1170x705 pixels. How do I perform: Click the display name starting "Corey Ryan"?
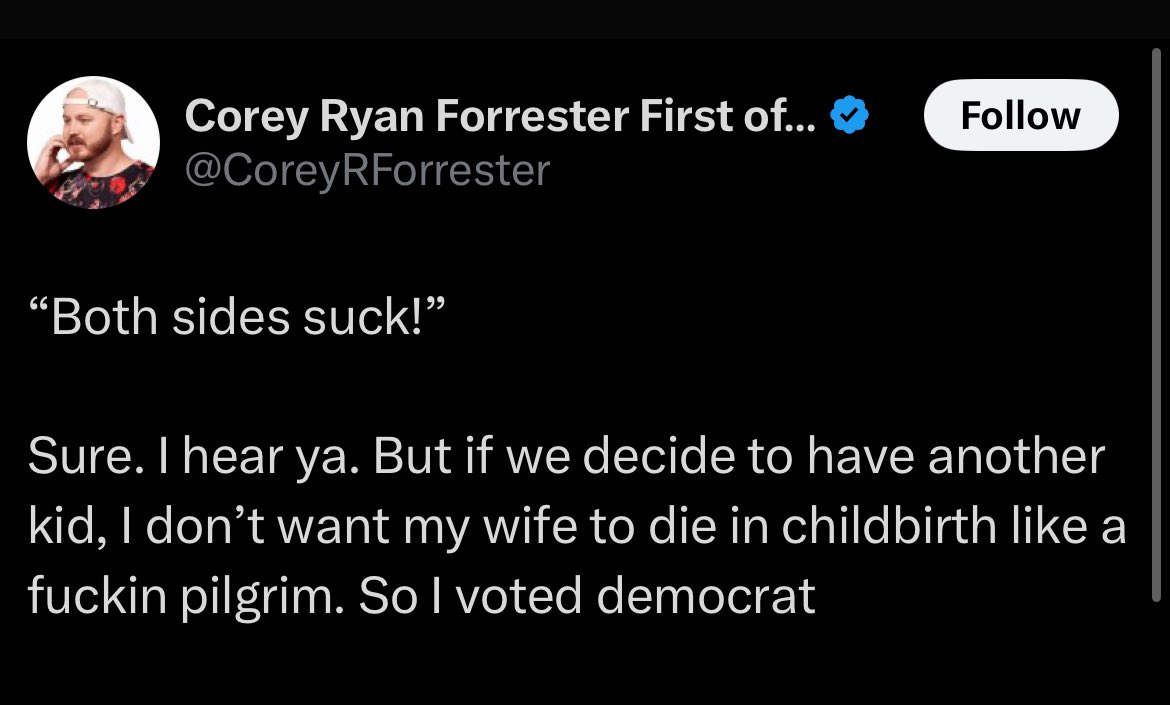point(500,118)
